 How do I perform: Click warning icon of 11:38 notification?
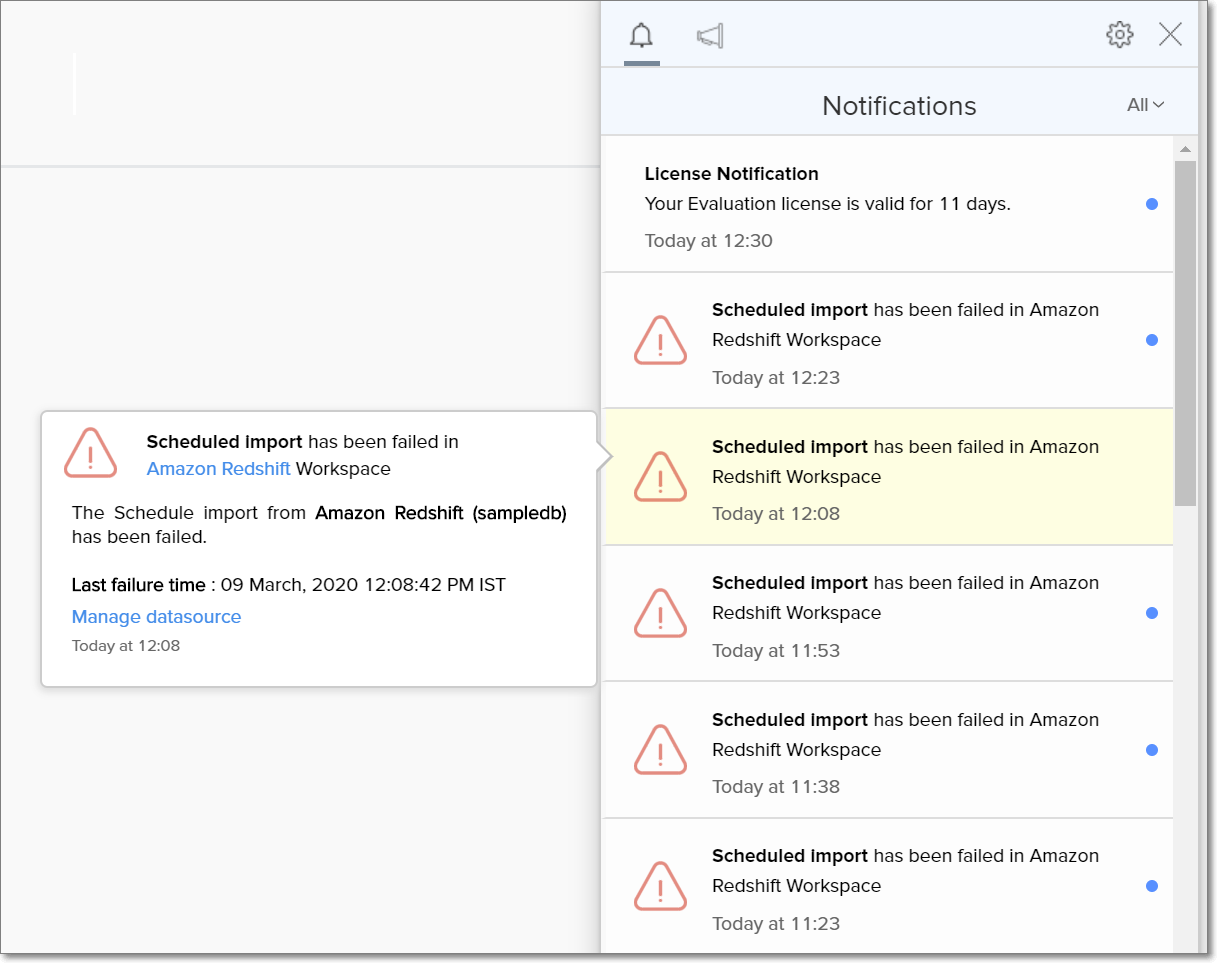click(x=660, y=750)
